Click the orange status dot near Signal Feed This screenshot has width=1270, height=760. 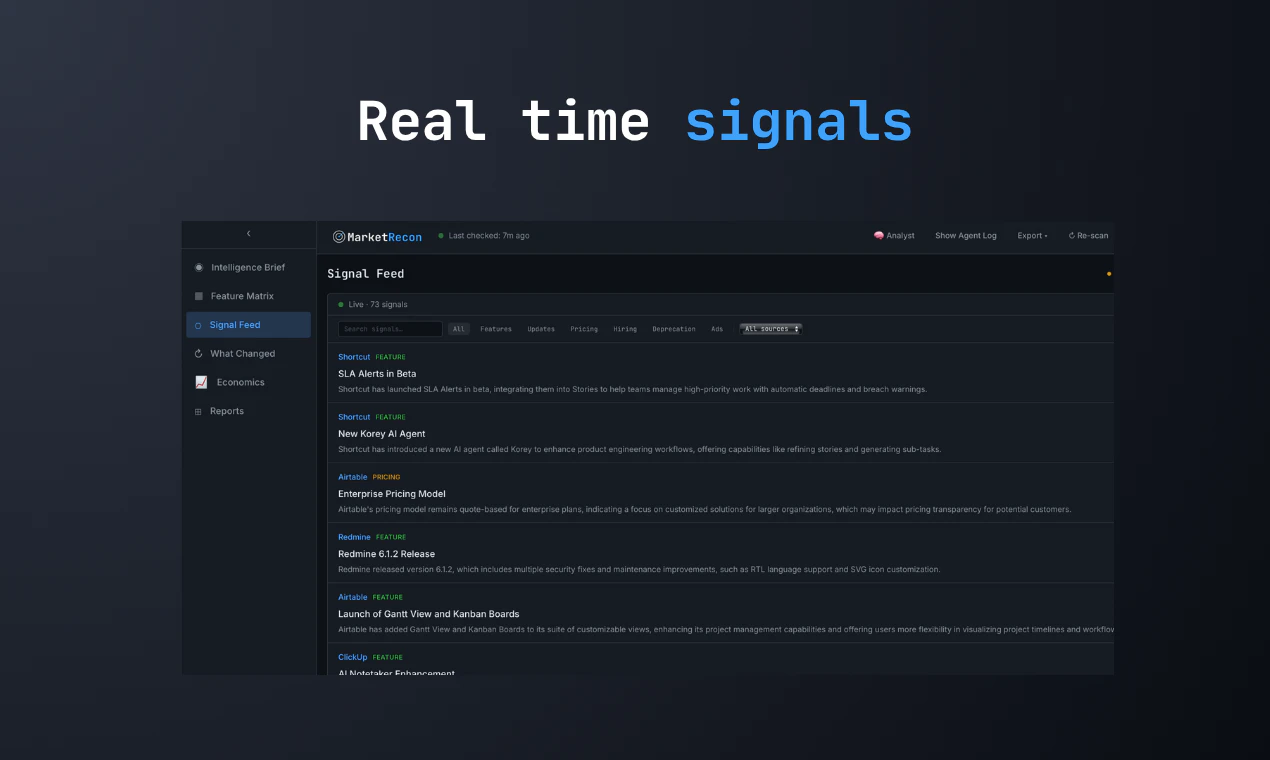[x=1109, y=273]
